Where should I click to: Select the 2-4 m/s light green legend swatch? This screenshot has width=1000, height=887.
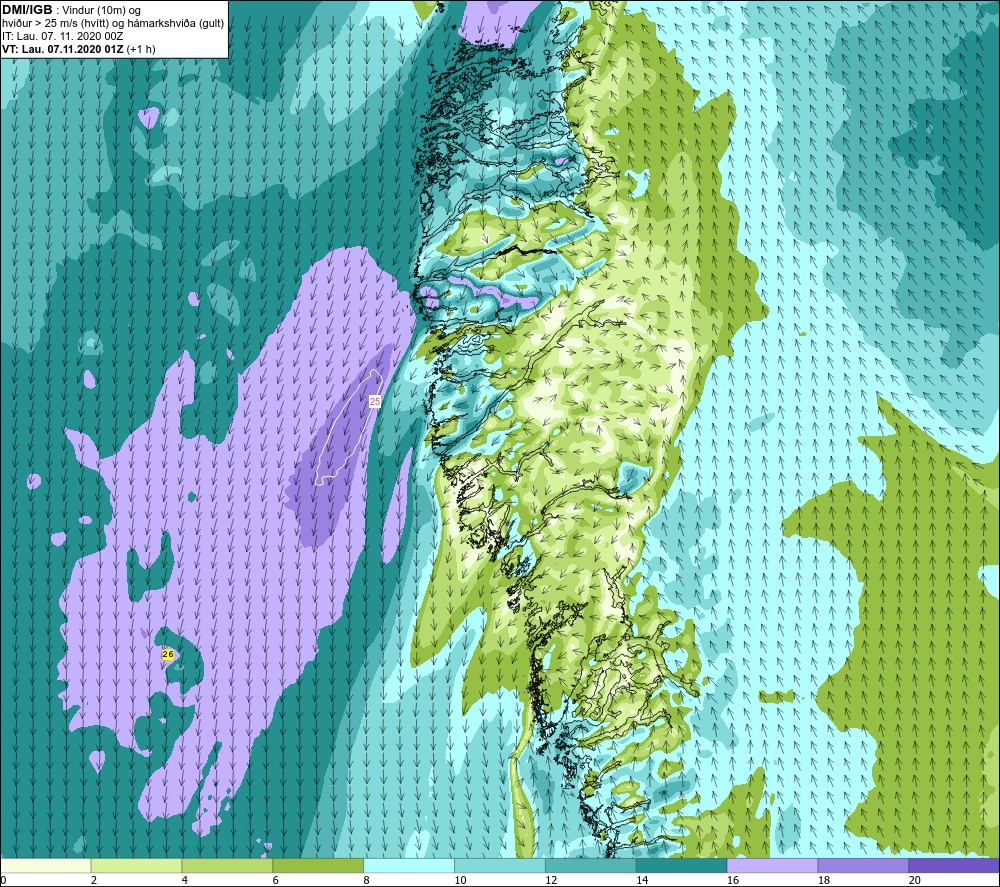(136, 865)
